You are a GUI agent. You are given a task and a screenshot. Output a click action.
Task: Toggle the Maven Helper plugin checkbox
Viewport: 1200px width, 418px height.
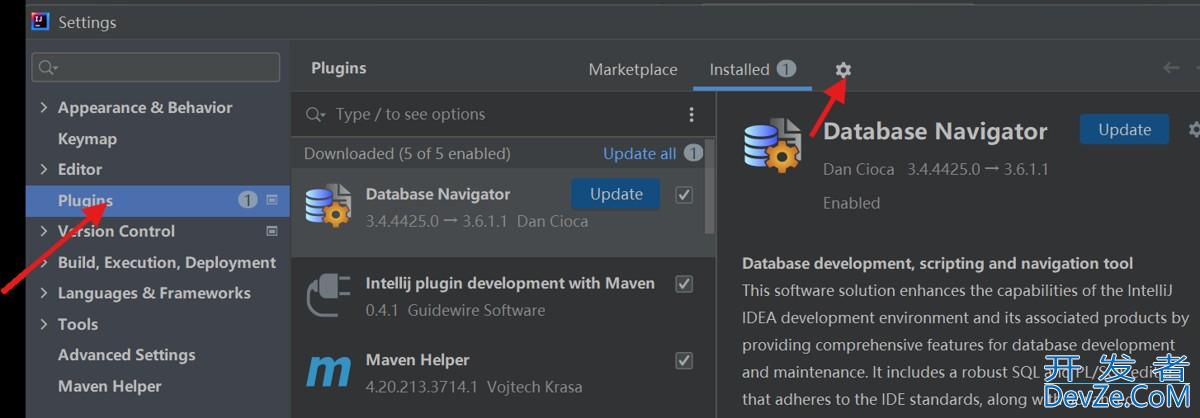(684, 360)
